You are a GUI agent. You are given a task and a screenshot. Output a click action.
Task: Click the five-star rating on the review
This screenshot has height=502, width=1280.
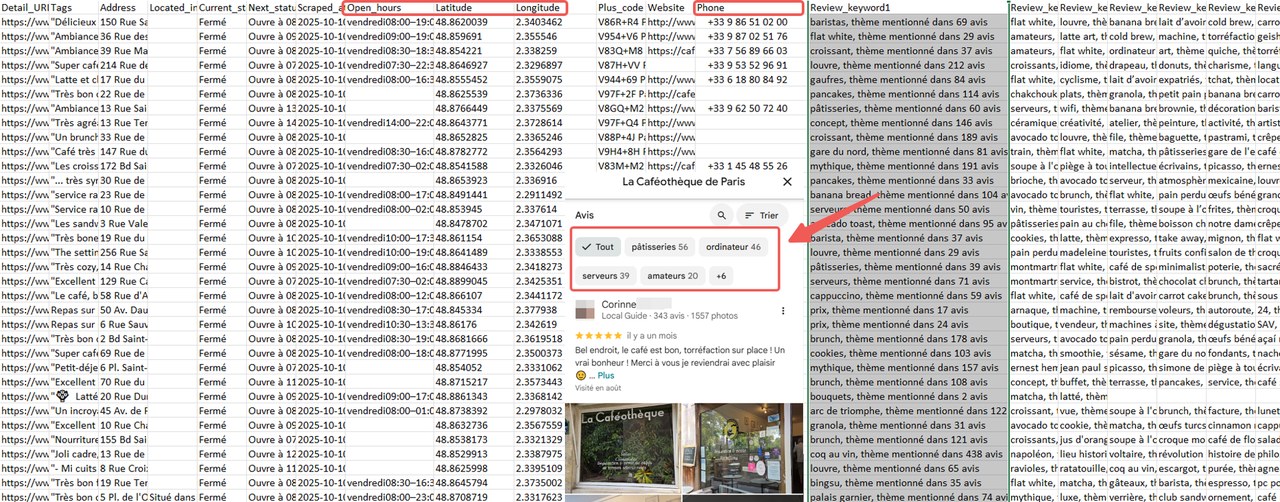598,335
